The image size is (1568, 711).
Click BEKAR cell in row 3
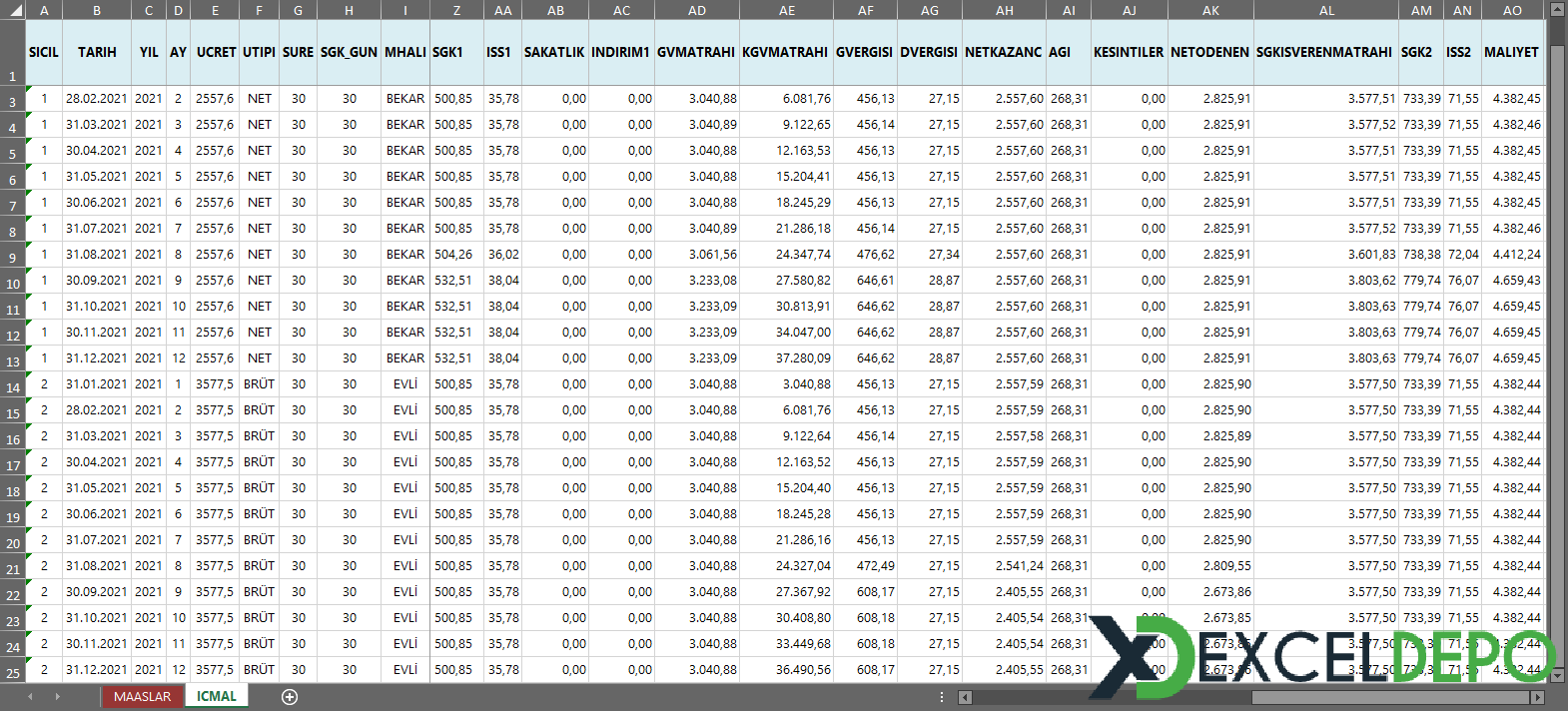(405, 99)
